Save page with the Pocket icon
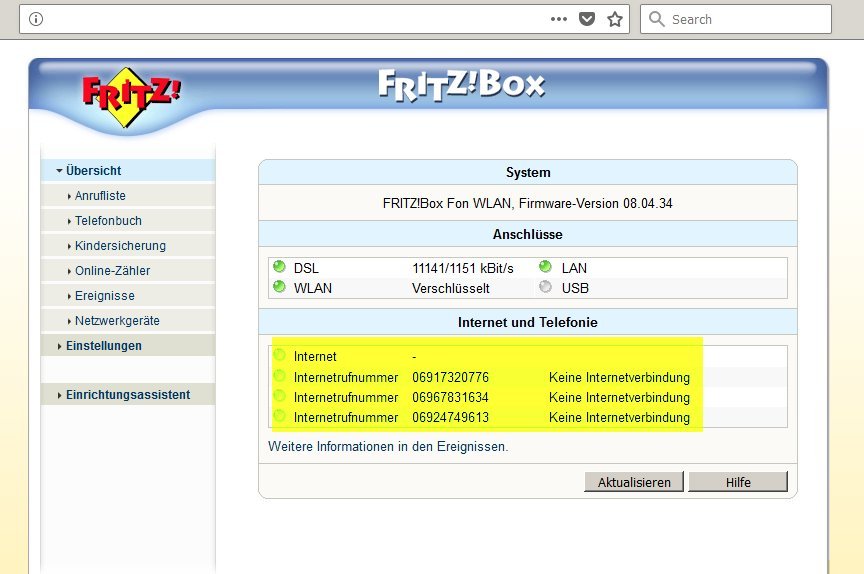864x574 pixels. 587,19
